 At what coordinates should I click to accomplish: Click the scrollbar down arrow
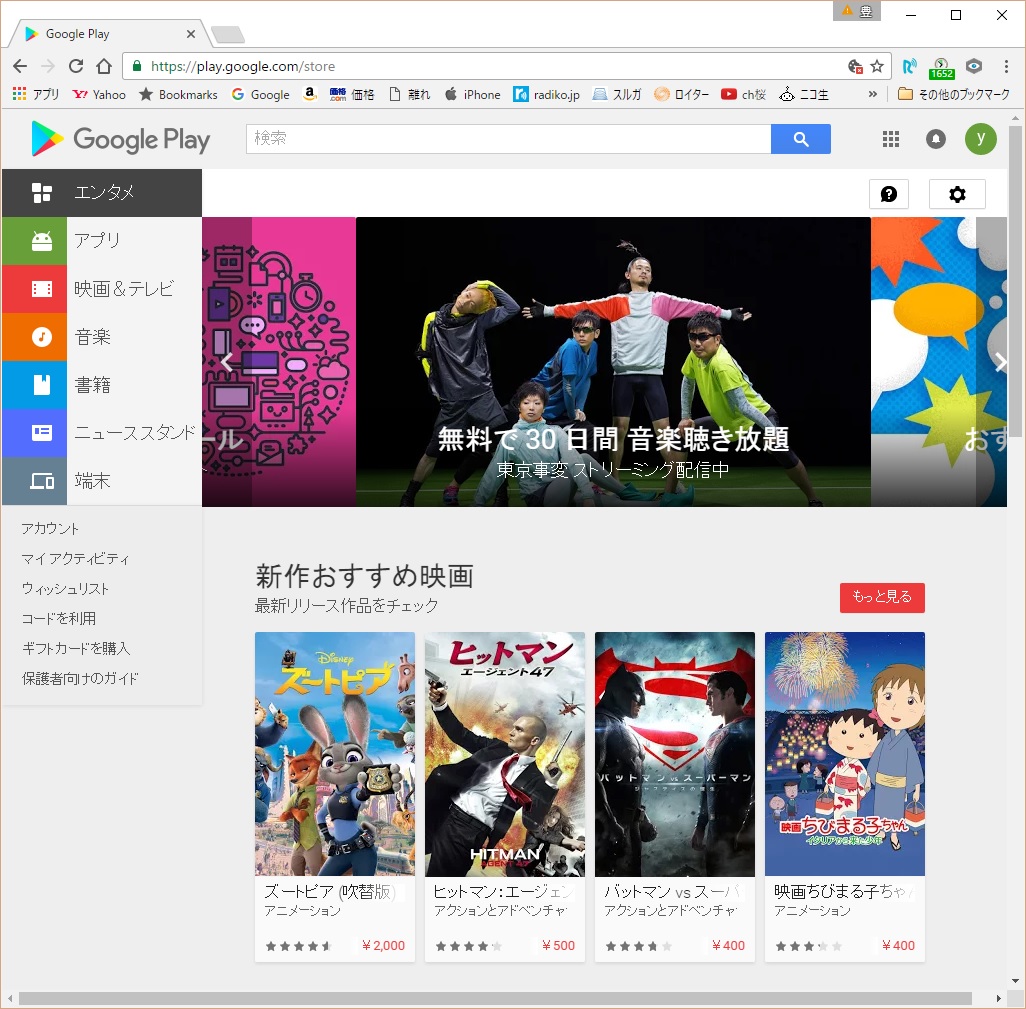click(1015, 980)
